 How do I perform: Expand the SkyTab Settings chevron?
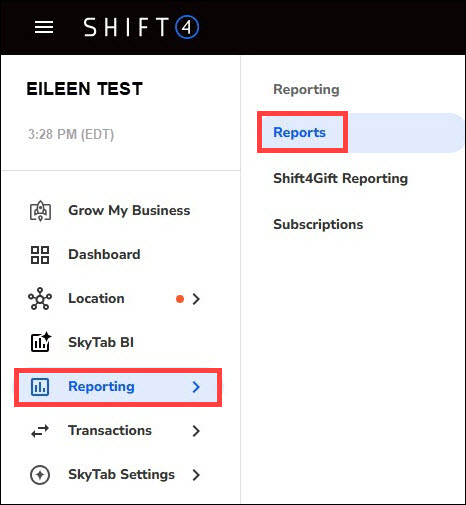(196, 475)
